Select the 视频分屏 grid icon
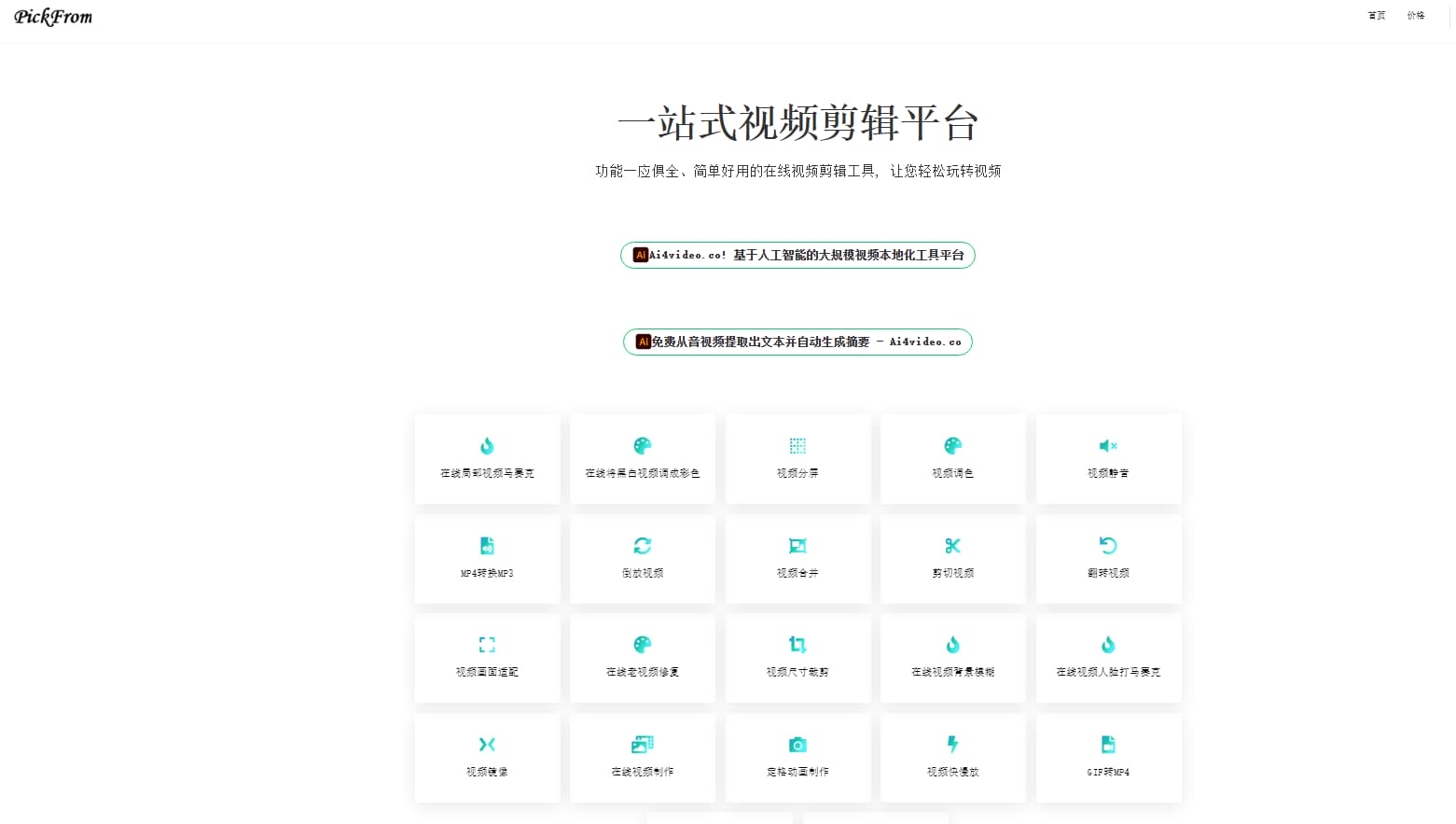Image resolution: width=1456 pixels, height=824 pixels. pyautogui.click(x=797, y=446)
